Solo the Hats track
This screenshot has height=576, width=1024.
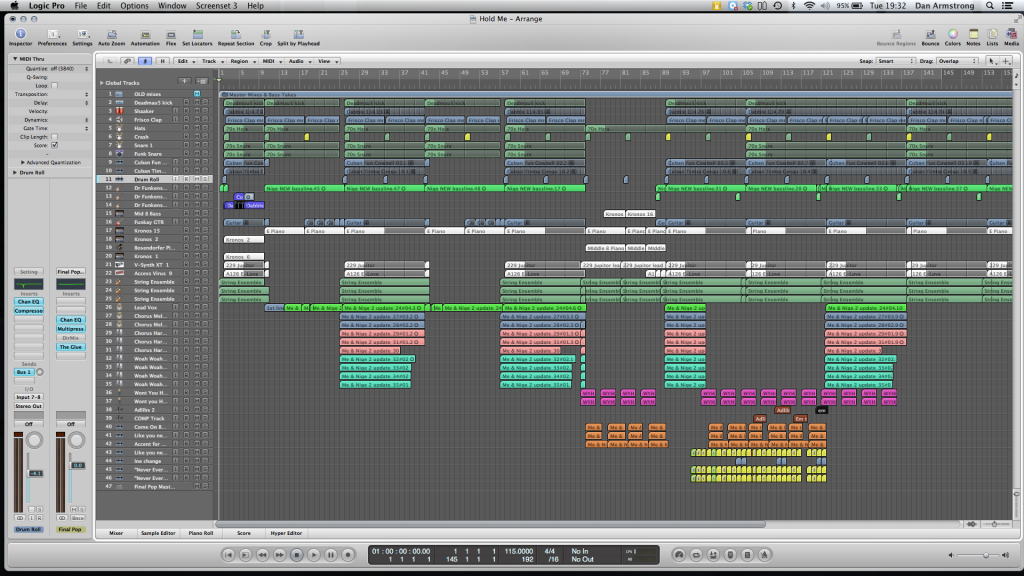click(205, 128)
